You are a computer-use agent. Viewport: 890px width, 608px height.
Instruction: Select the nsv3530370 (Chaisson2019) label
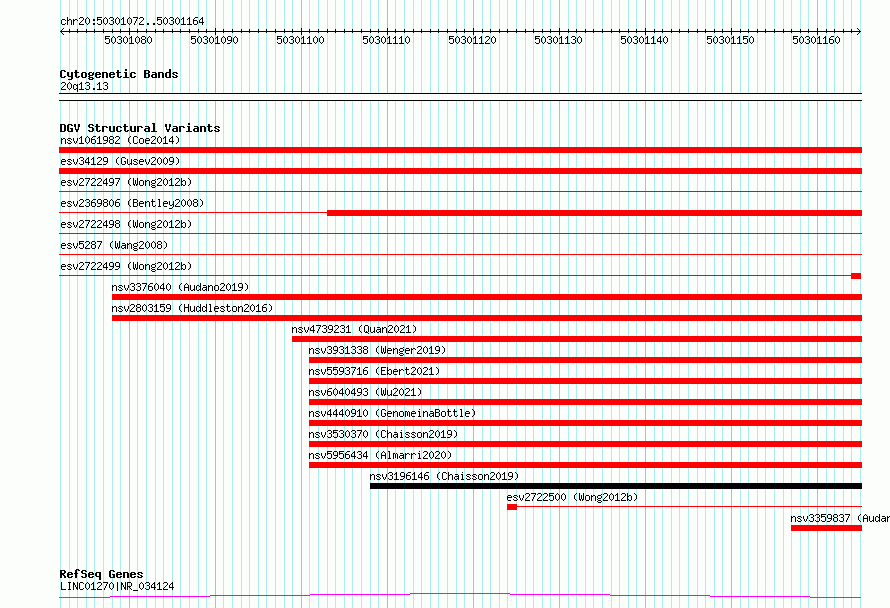(x=383, y=434)
